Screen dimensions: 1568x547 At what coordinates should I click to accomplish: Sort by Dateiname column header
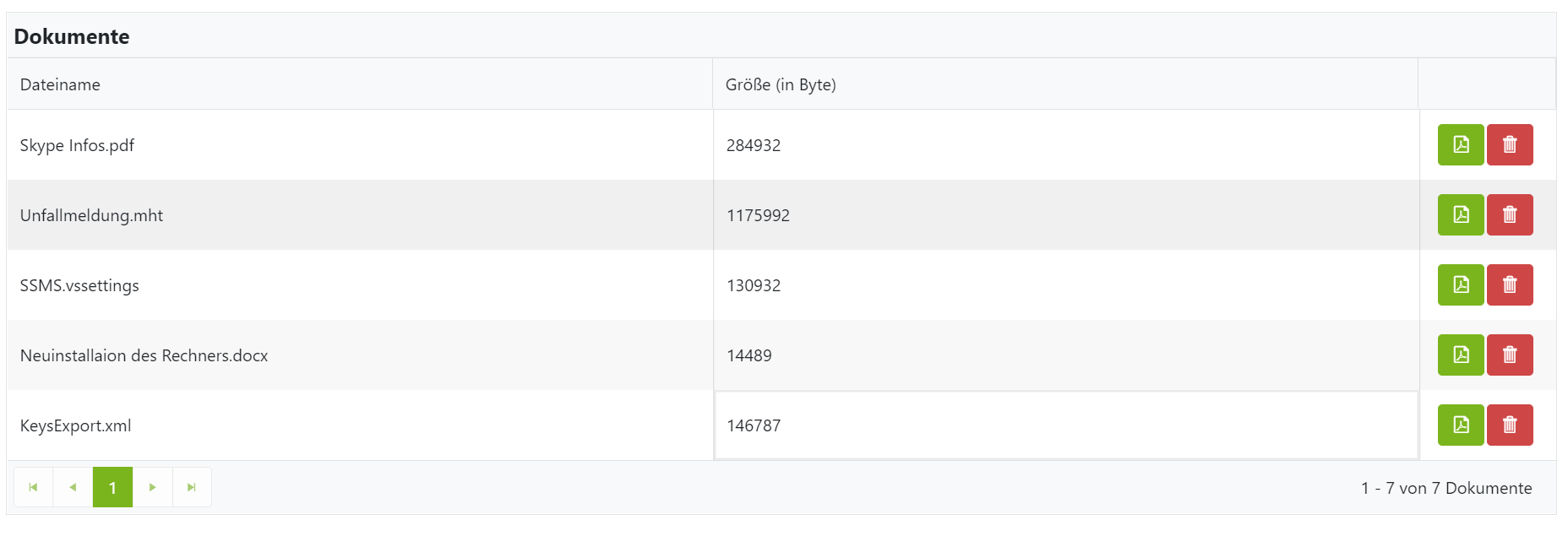point(60,84)
